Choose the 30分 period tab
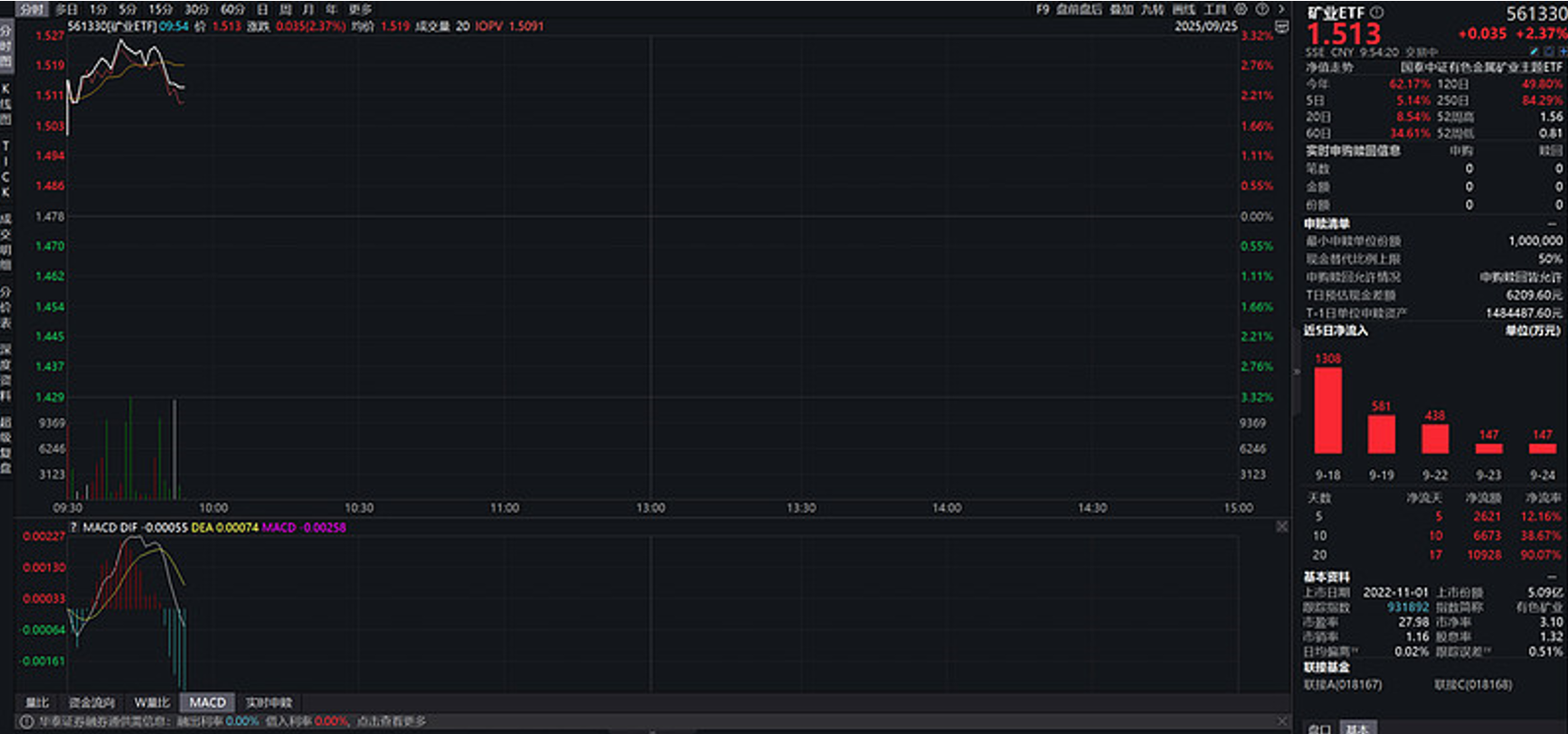1568x734 pixels. tap(196, 9)
